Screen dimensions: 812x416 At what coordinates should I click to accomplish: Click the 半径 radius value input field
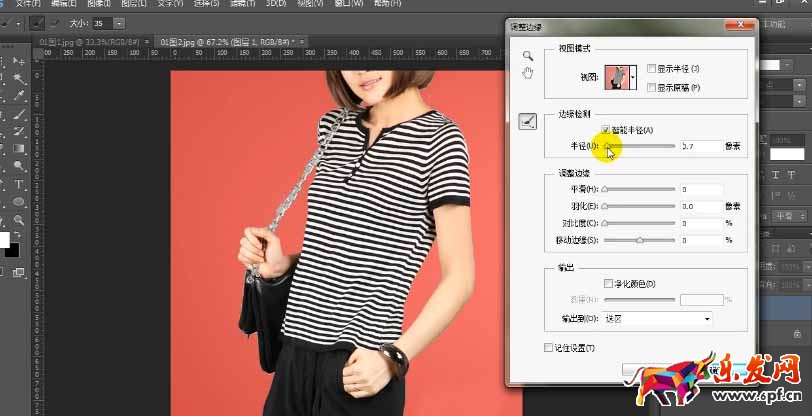(x=700, y=146)
